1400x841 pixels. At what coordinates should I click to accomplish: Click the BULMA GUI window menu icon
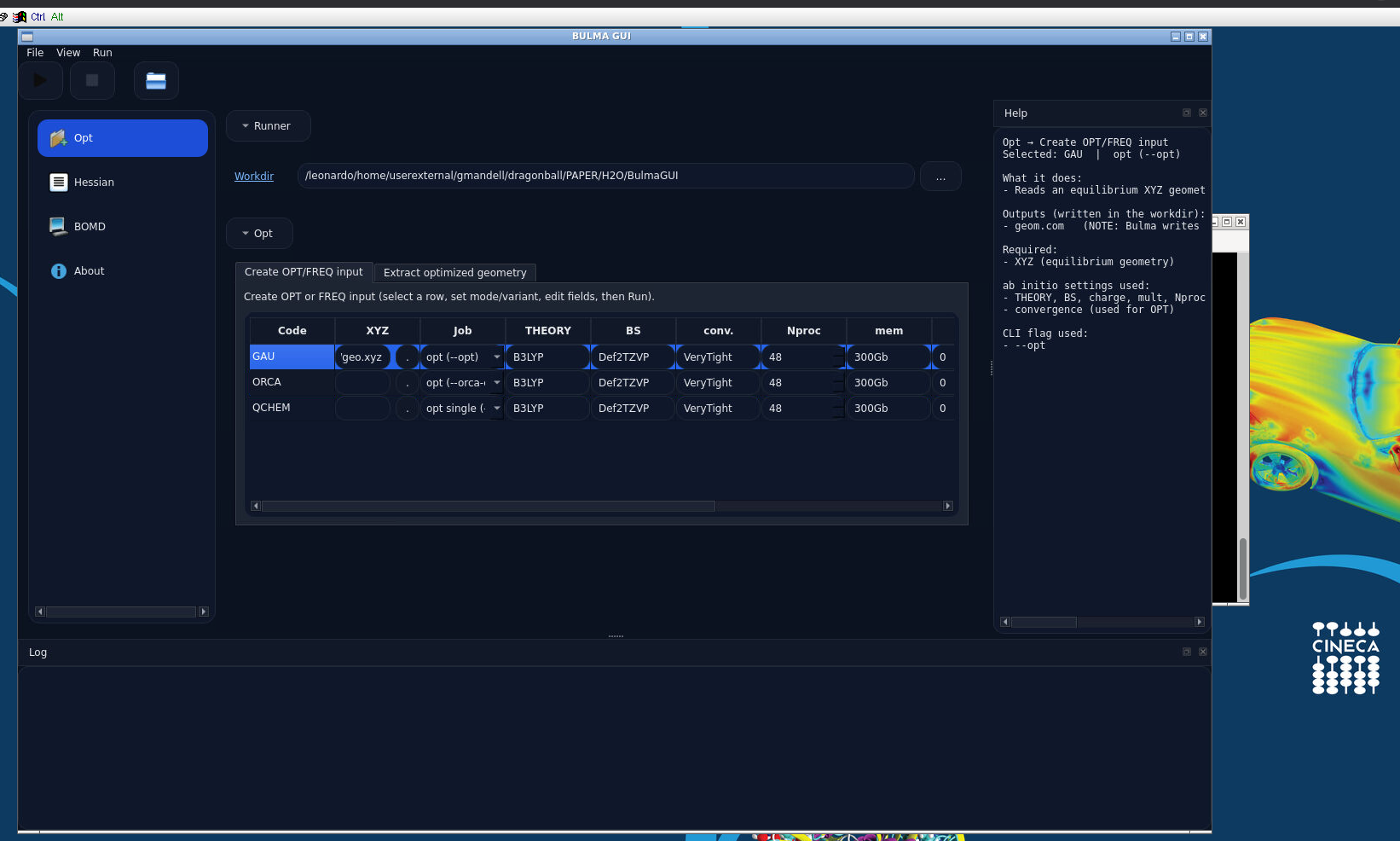point(27,37)
